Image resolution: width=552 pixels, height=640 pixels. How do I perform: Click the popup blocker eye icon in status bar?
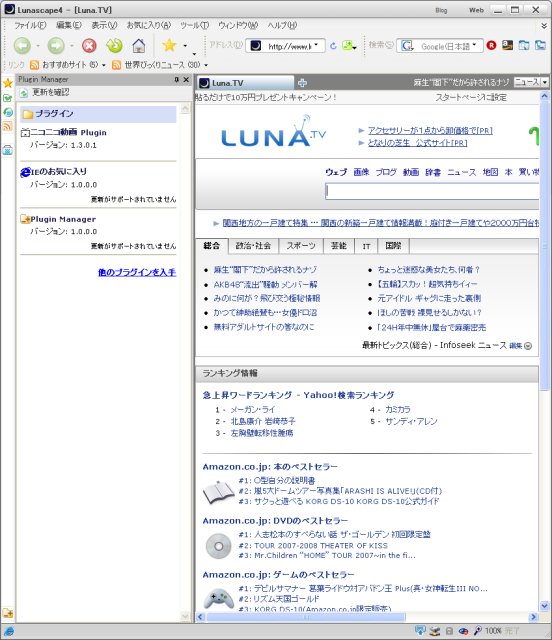(x=463, y=631)
